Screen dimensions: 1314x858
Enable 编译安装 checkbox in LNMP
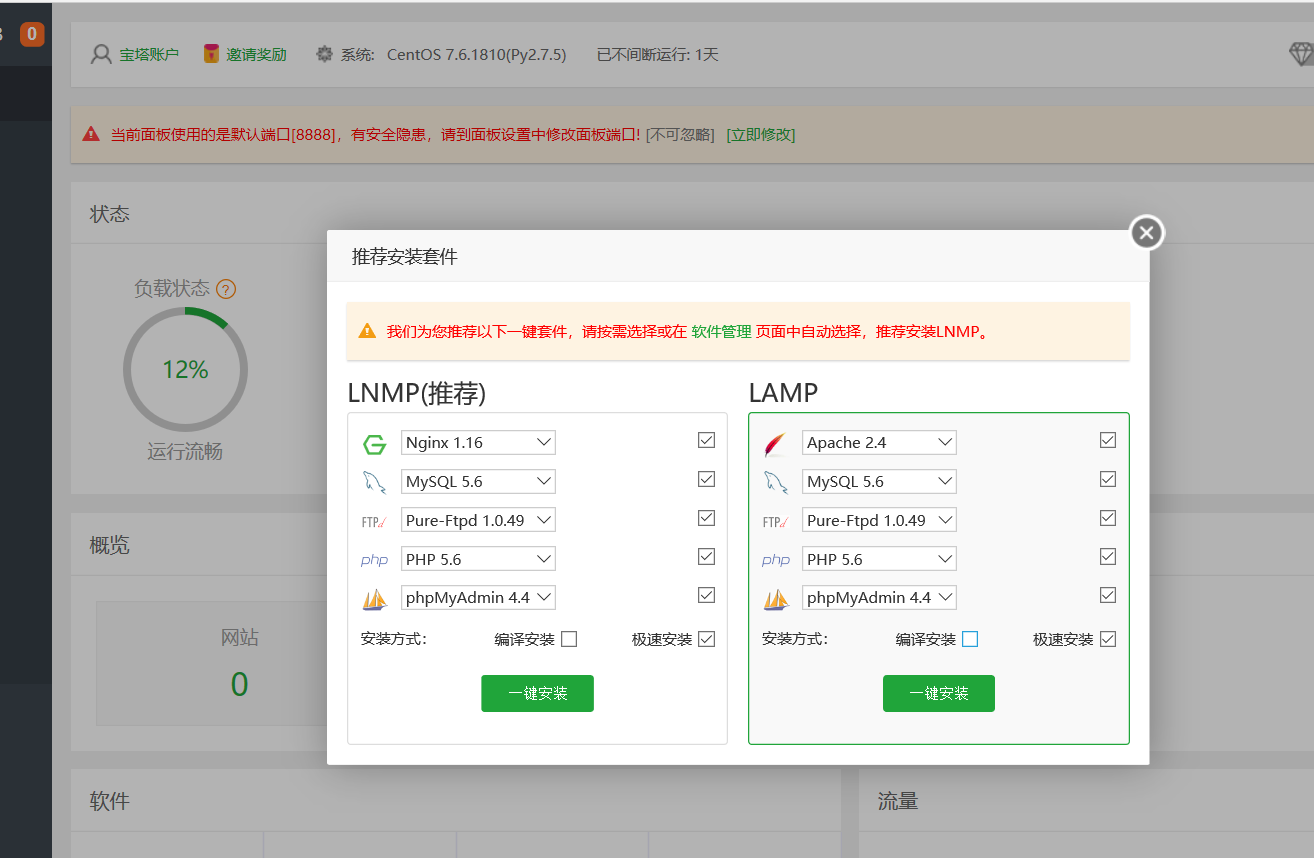pyautogui.click(x=569, y=639)
